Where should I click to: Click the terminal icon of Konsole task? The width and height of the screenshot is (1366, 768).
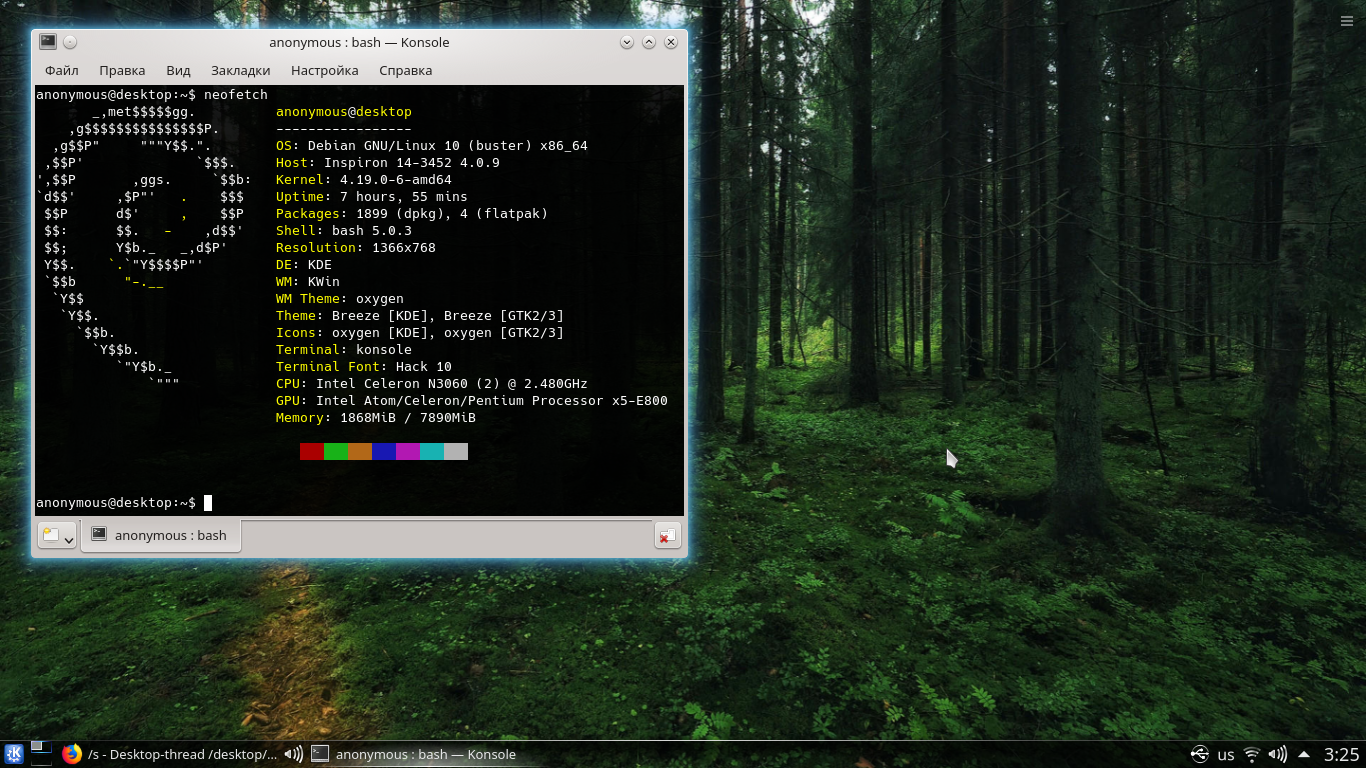(320, 754)
